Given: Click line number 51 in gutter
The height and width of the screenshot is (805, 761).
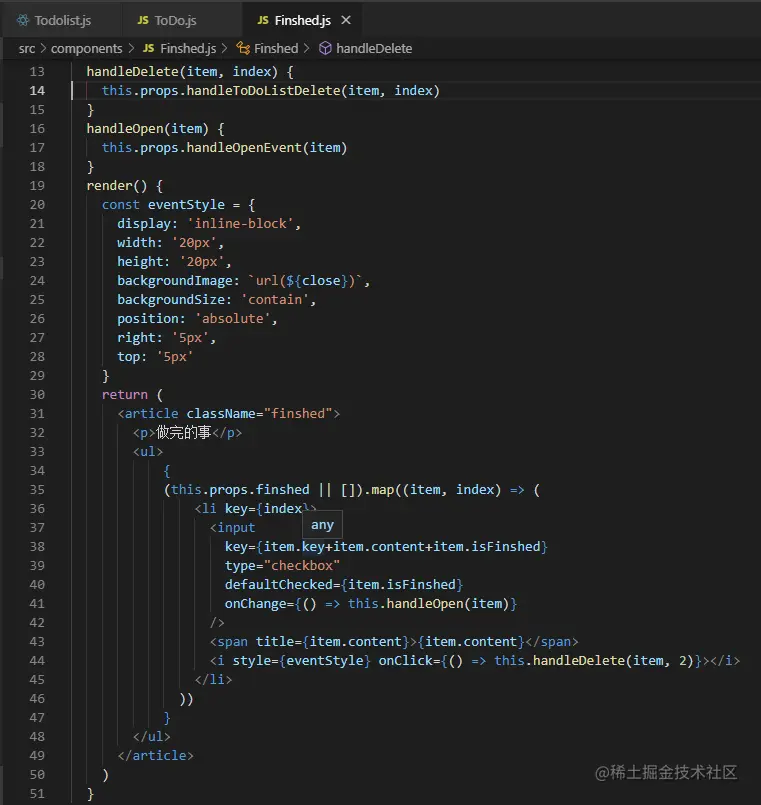Looking at the screenshot, I should coord(37,794).
